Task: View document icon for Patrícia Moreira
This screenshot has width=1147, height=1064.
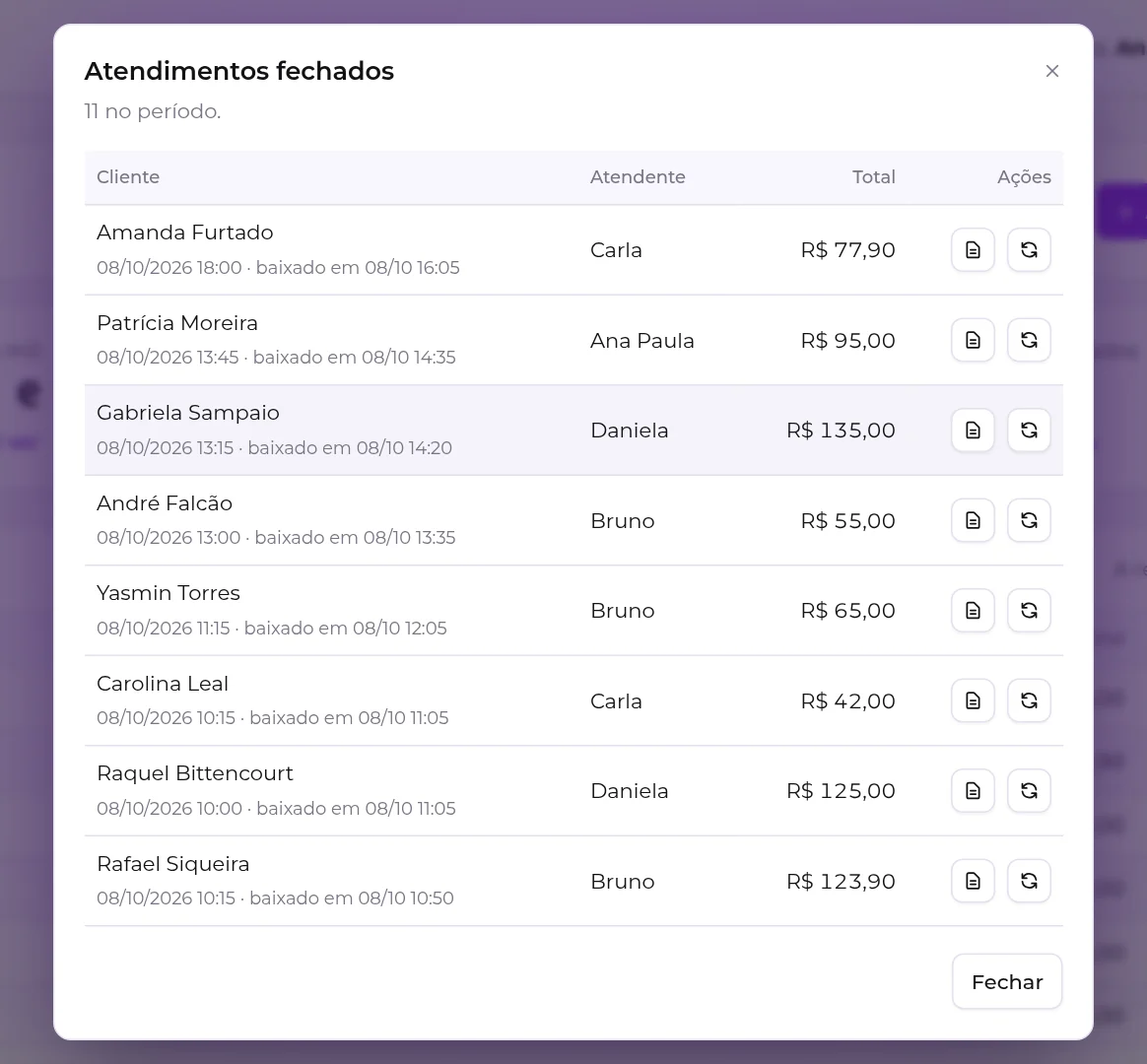Action: tap(973, 340)
